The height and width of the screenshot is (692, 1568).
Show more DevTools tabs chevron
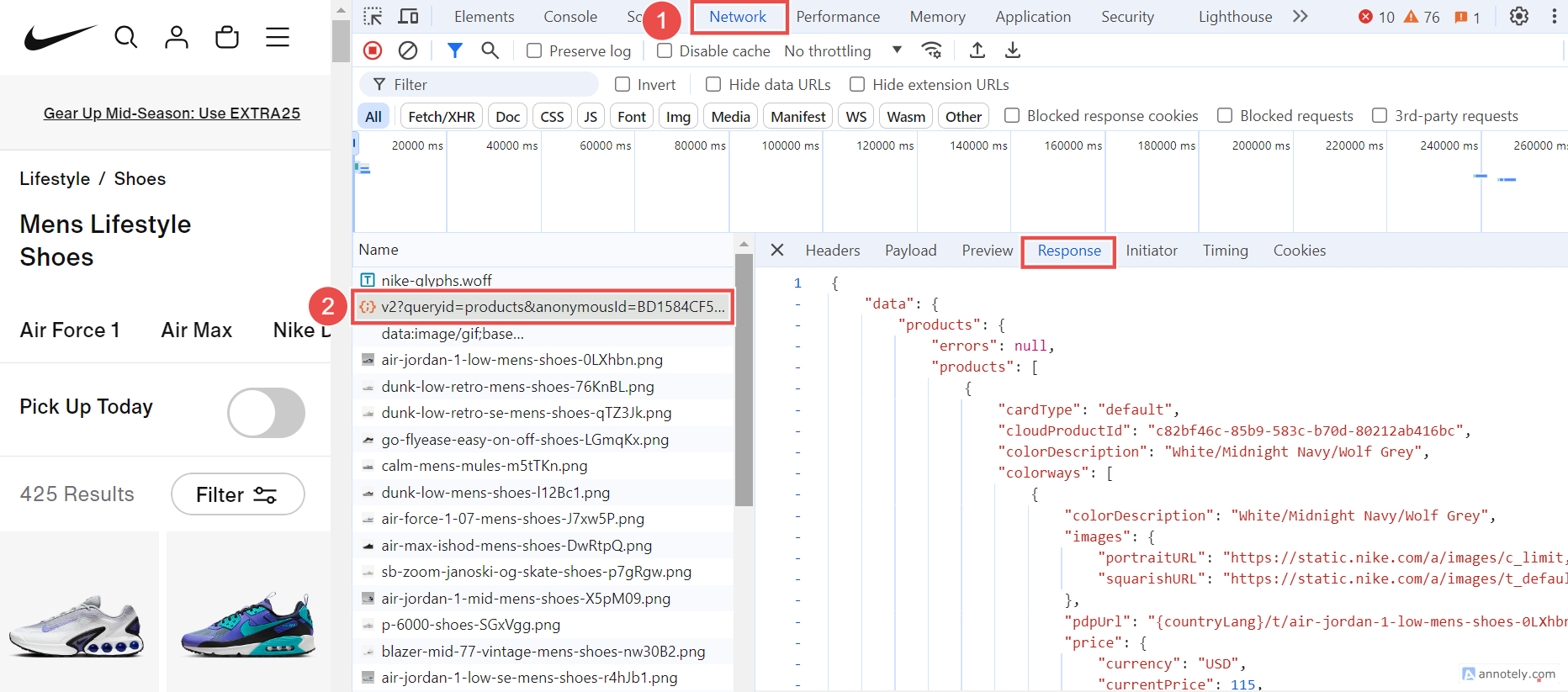[1300, 16]
